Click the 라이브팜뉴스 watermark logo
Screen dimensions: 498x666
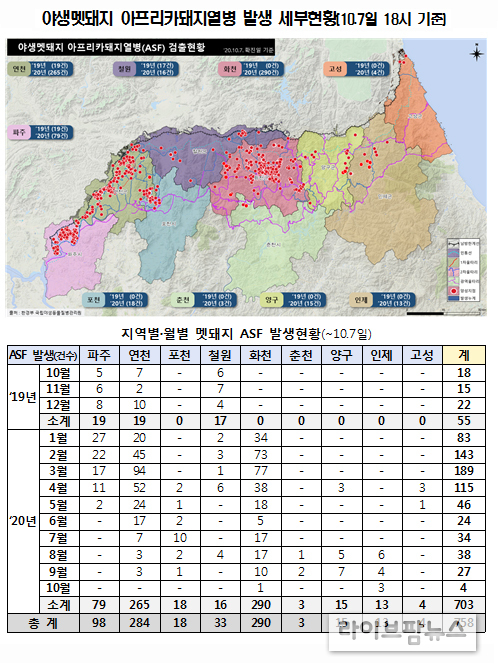402,632
